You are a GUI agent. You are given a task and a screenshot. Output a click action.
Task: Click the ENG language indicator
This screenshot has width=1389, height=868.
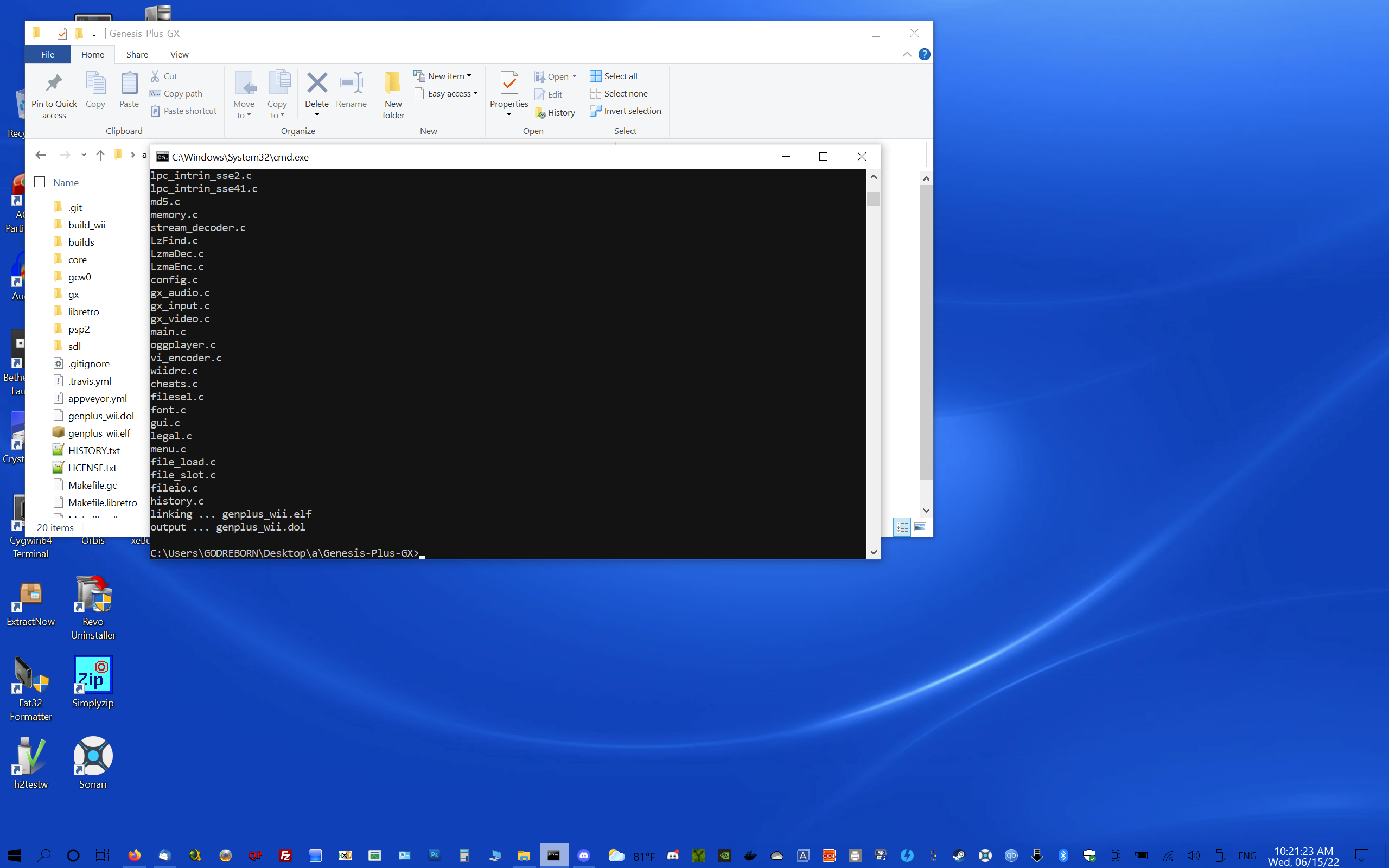click(1247, 856)
